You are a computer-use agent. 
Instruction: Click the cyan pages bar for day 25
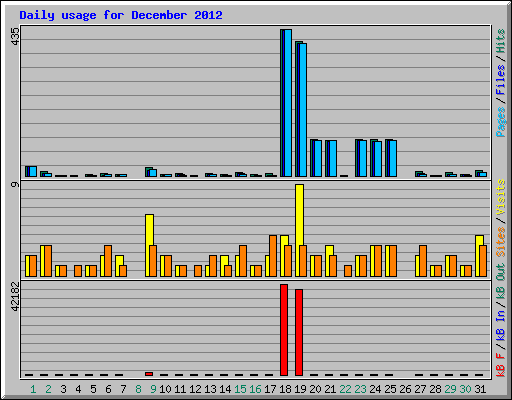click(x=393, y=158)
